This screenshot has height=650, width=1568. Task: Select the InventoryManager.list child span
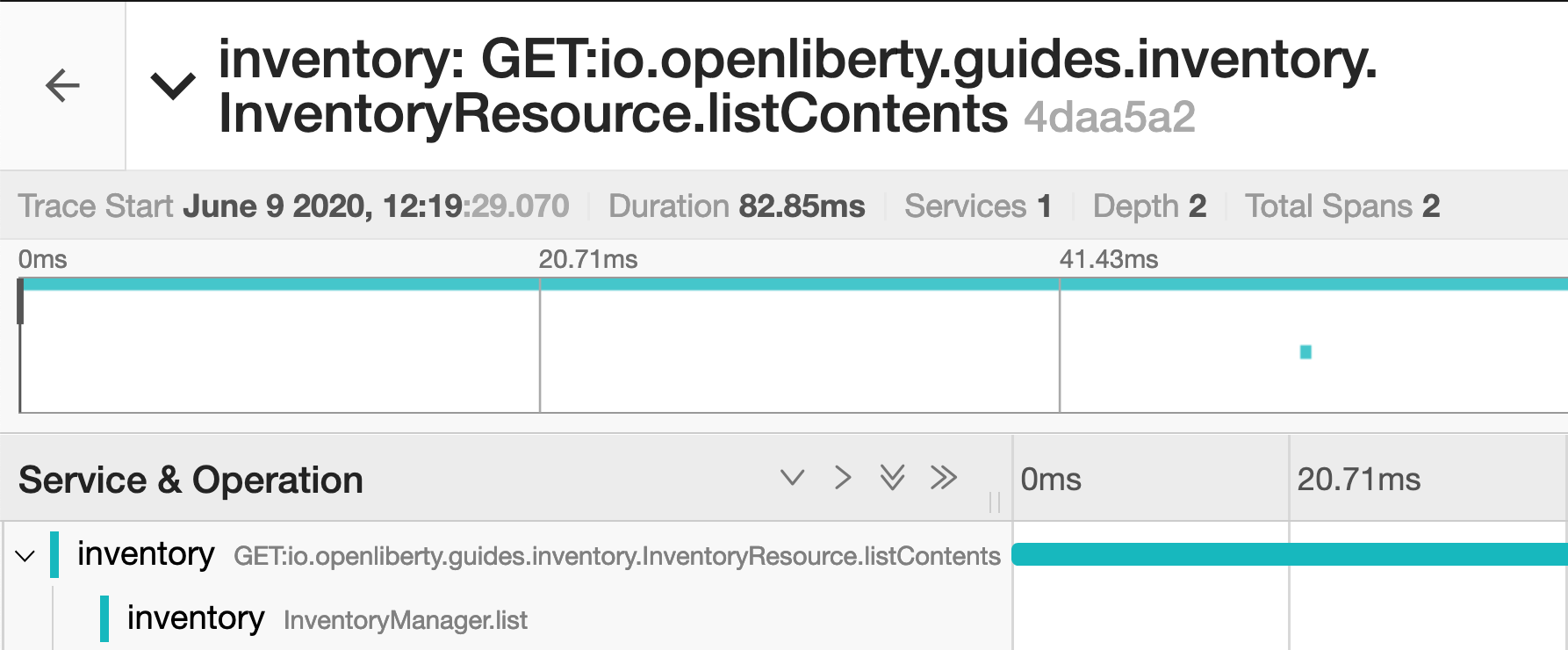[x=405, y=620]
